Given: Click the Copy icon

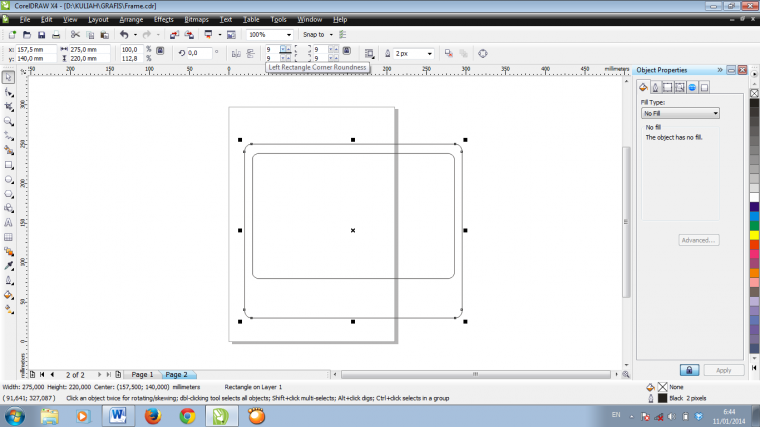Looking at the screenshot, I should (x=90, y=35).
